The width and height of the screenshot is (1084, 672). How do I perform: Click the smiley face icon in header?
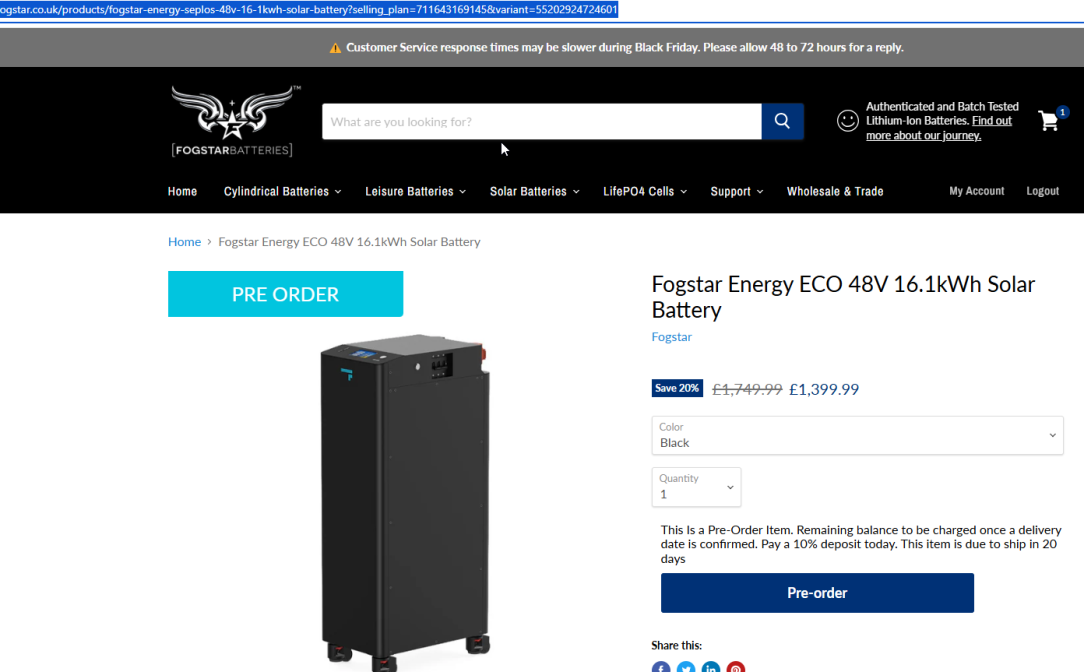click(x=848, y=120)
